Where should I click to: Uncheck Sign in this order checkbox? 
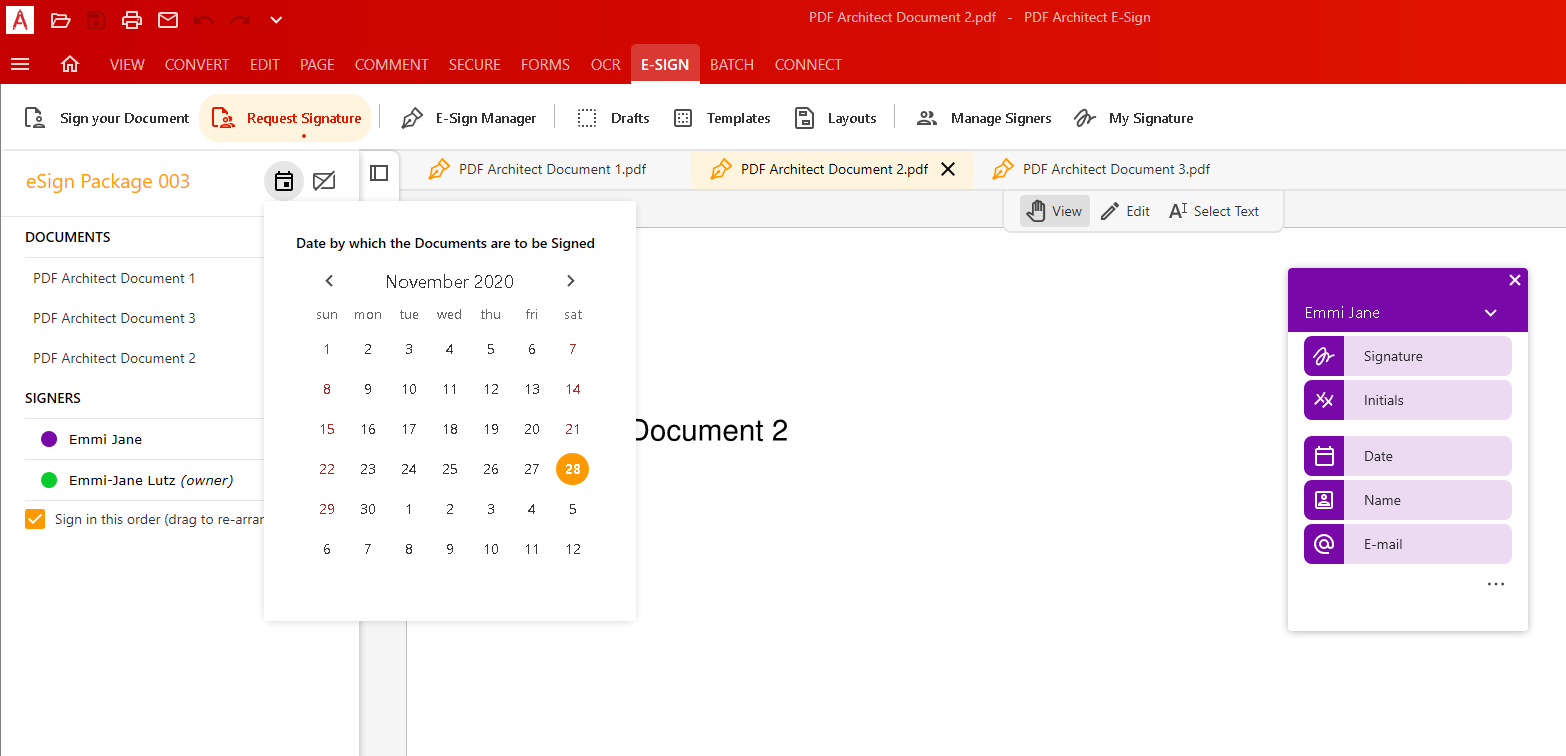coord(35,519)
